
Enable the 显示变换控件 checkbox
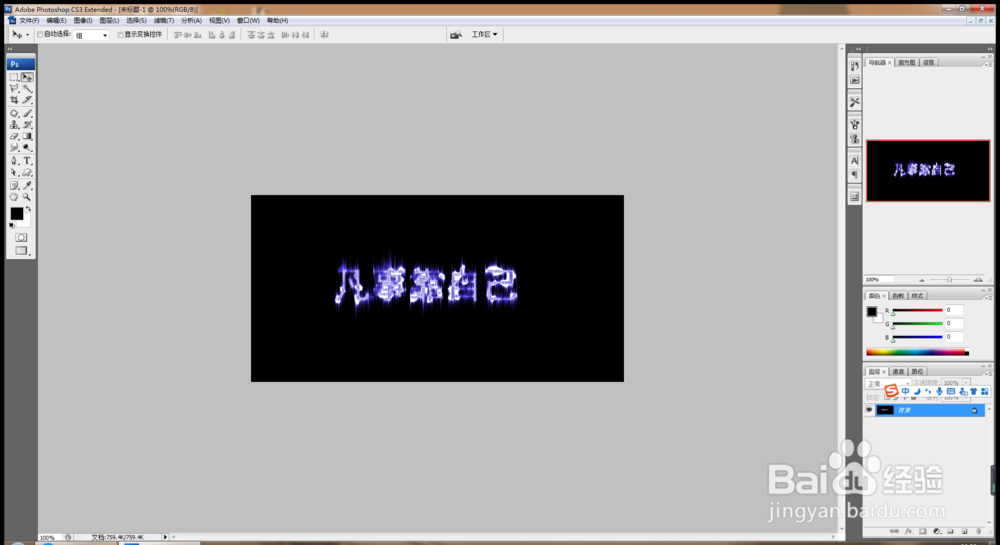(x=120, y=34)
